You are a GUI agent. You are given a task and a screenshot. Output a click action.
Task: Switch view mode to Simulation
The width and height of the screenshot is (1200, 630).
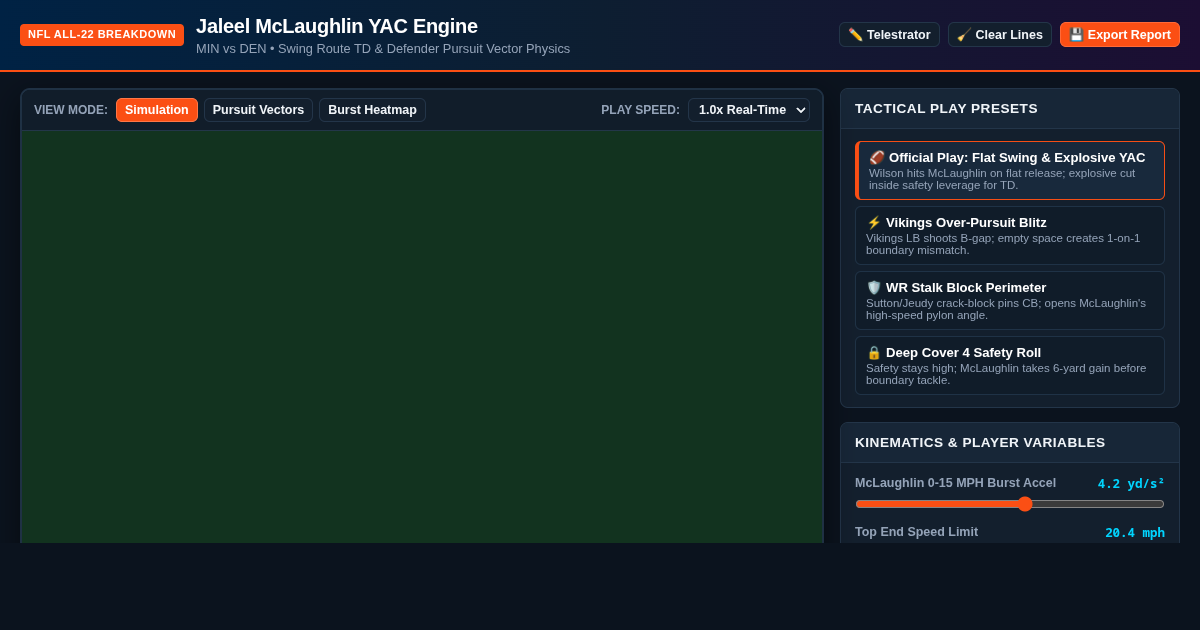click(157, 110)
